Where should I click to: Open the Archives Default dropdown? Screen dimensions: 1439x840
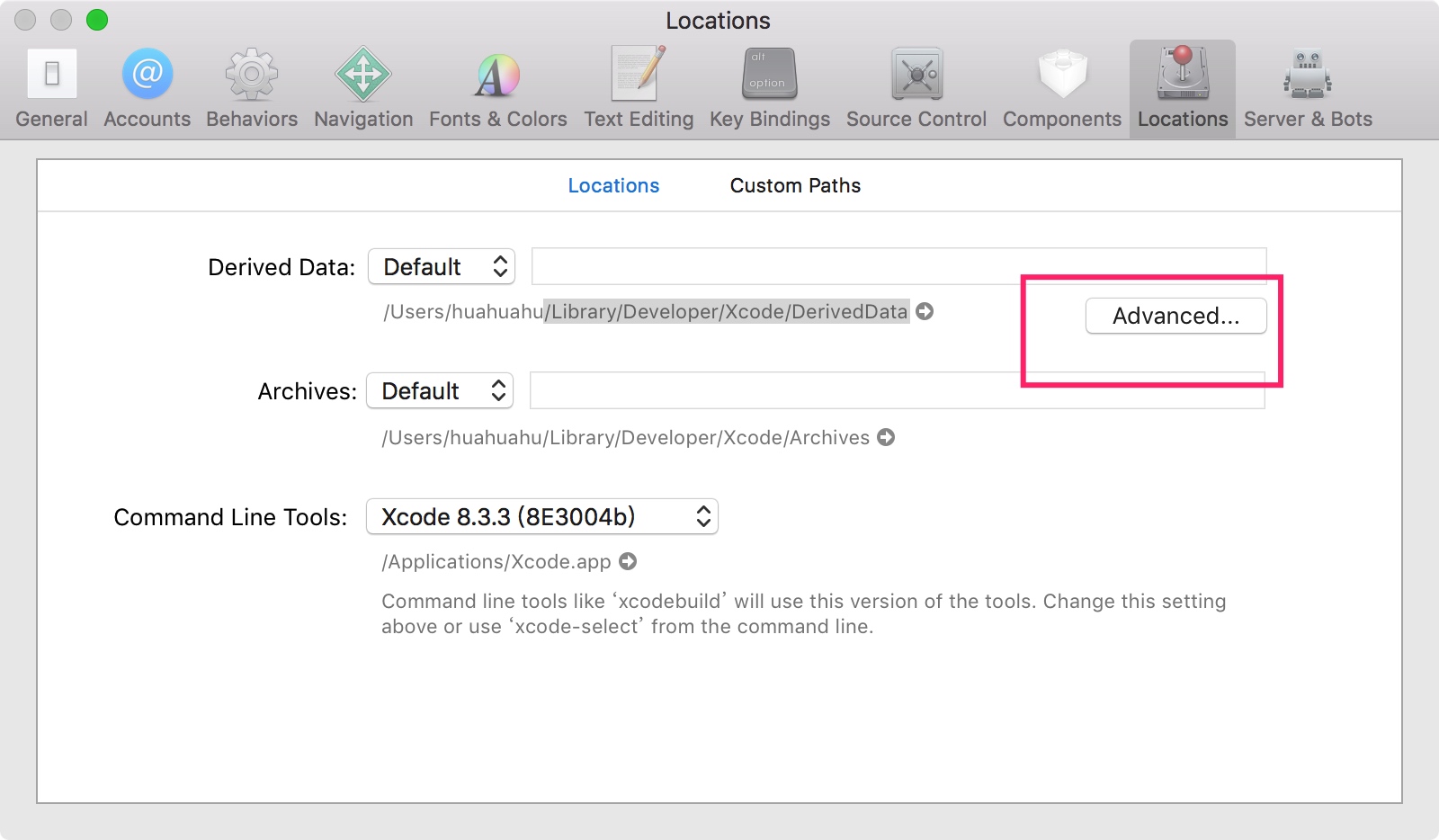click(x=440, y=390)
